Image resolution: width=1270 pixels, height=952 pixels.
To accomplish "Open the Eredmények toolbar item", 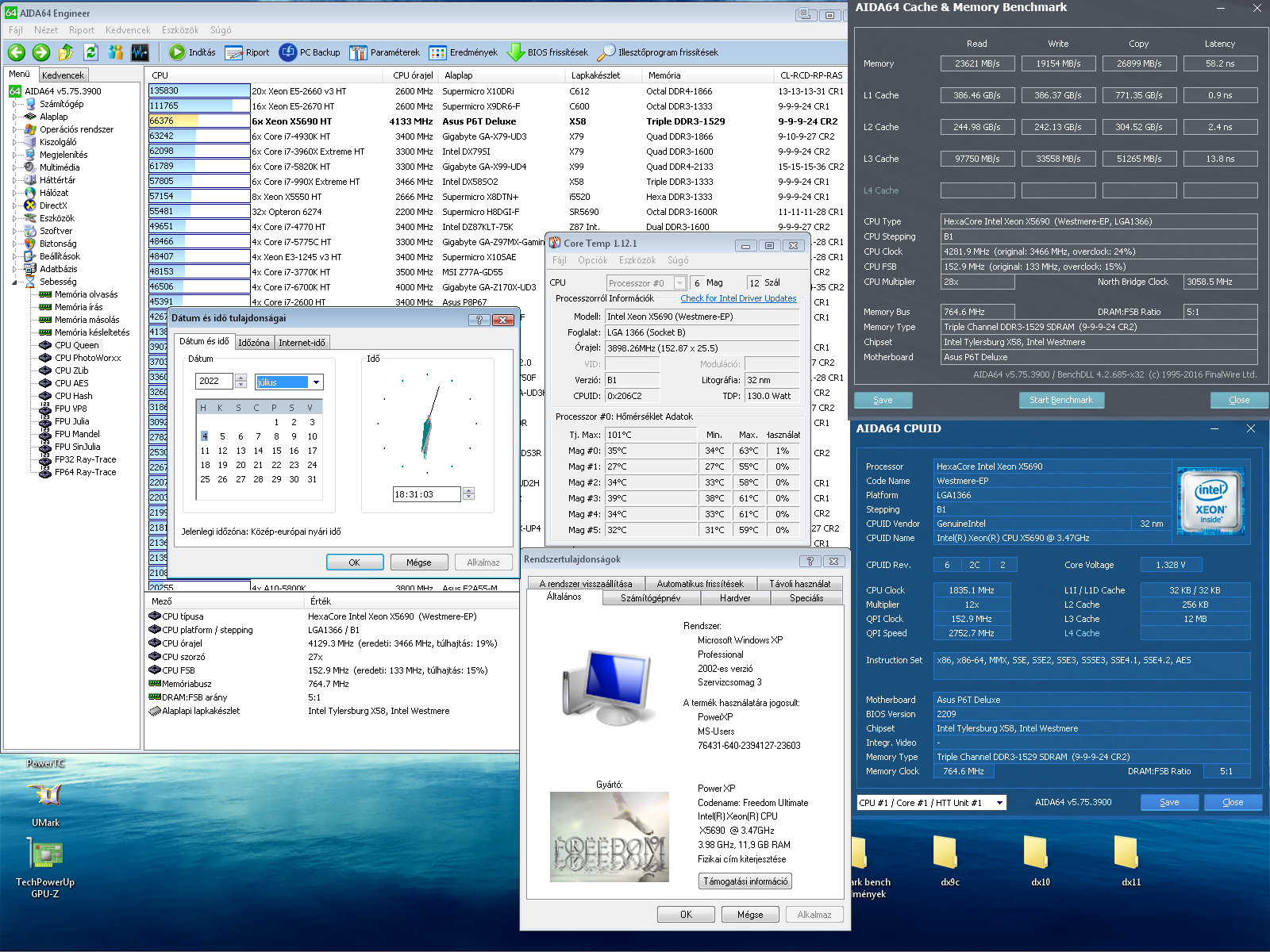I will pyautogui.click(x=464, y=52).
